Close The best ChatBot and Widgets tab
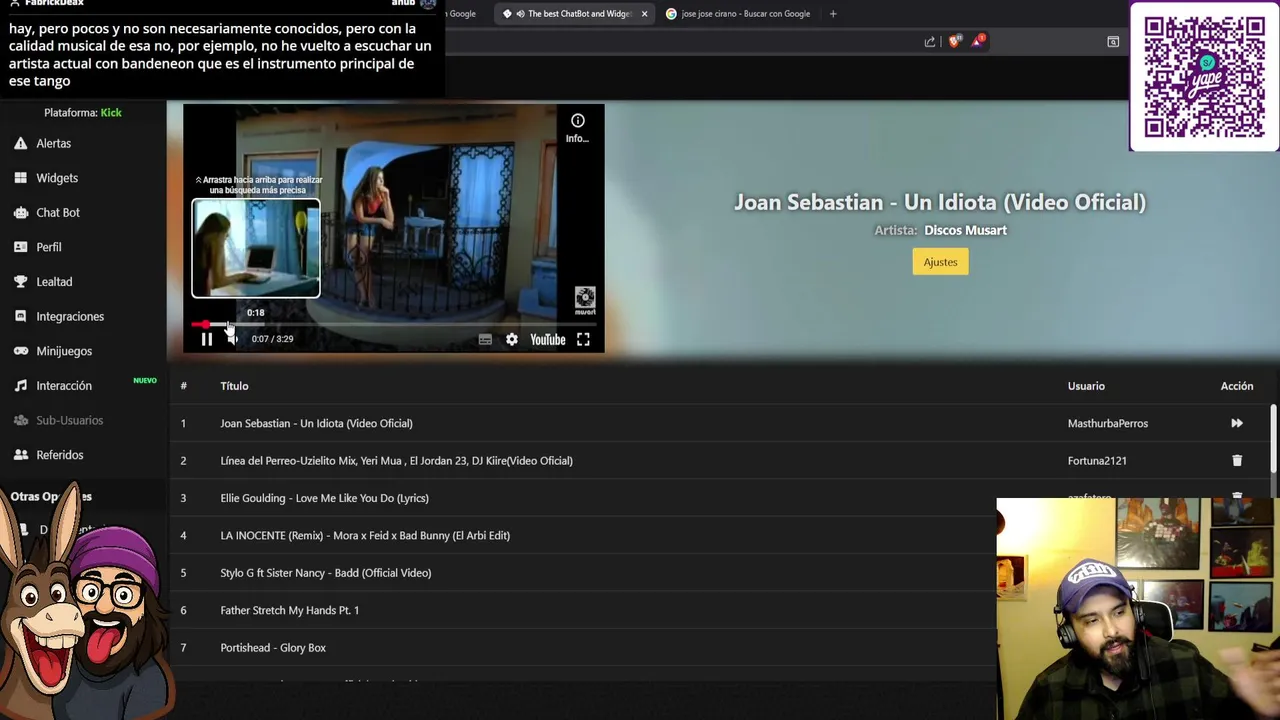The image size is (1280, 720). point(644,14)
